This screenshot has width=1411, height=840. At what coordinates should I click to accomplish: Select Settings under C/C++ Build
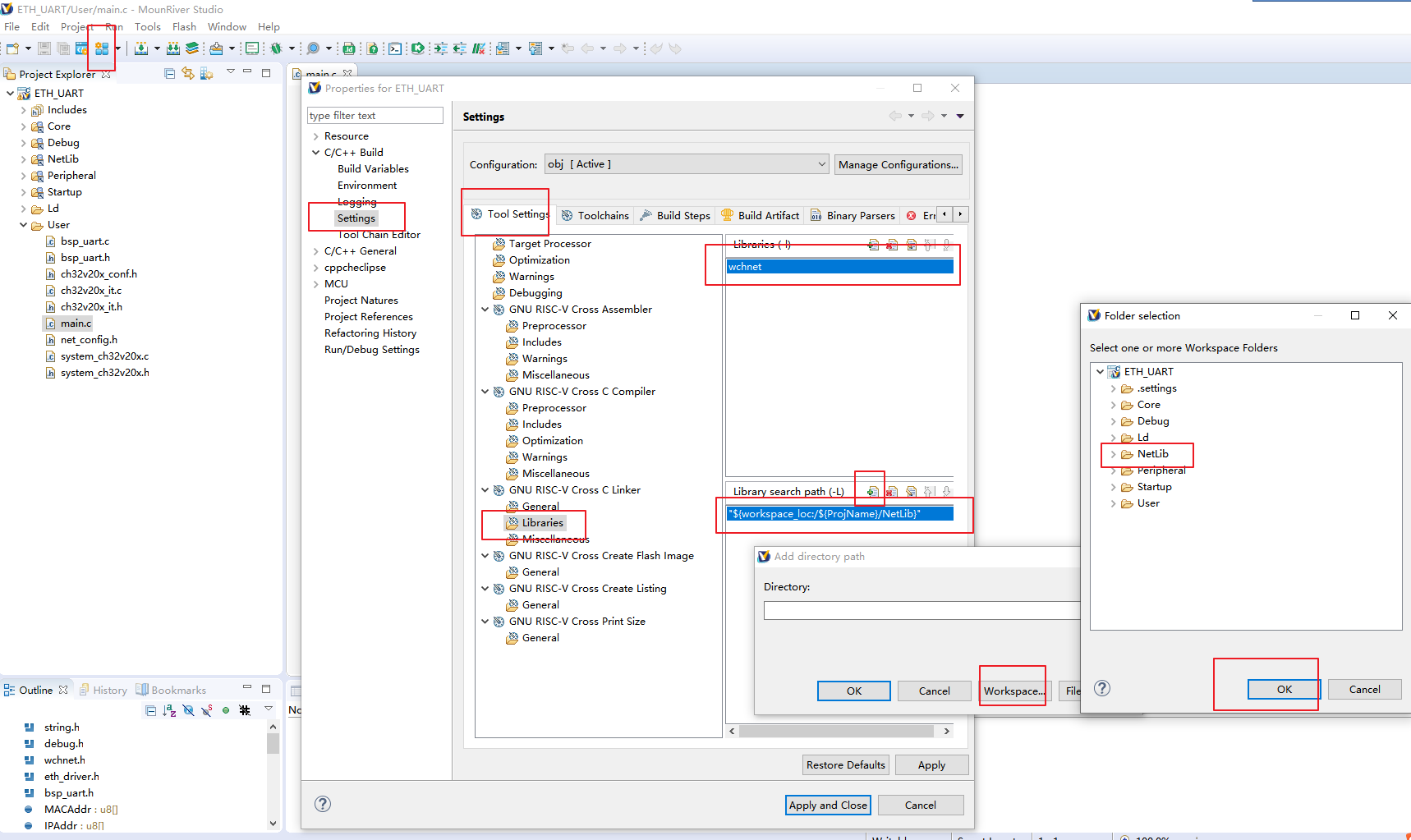356,218
